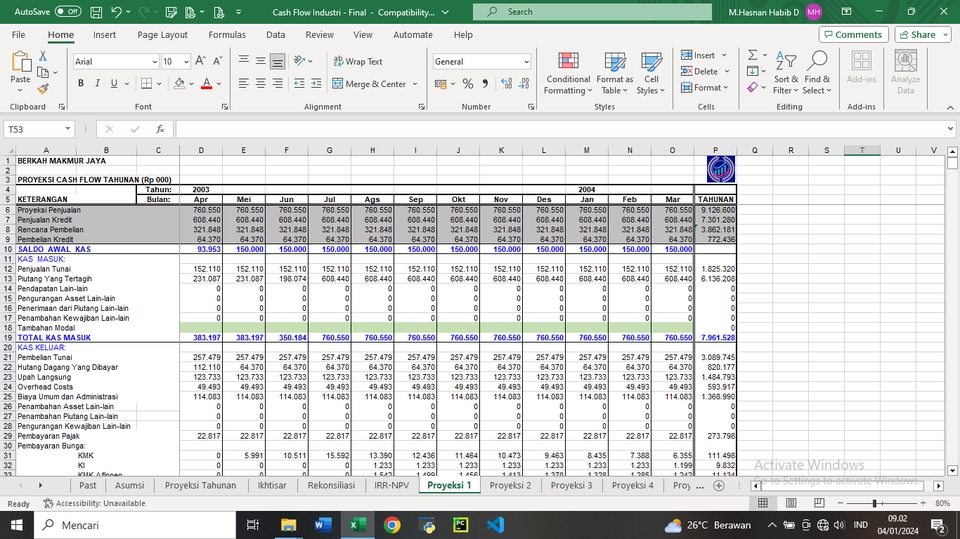Toggle the AutoSave switch
960x539 pixels.
[67, 12]
